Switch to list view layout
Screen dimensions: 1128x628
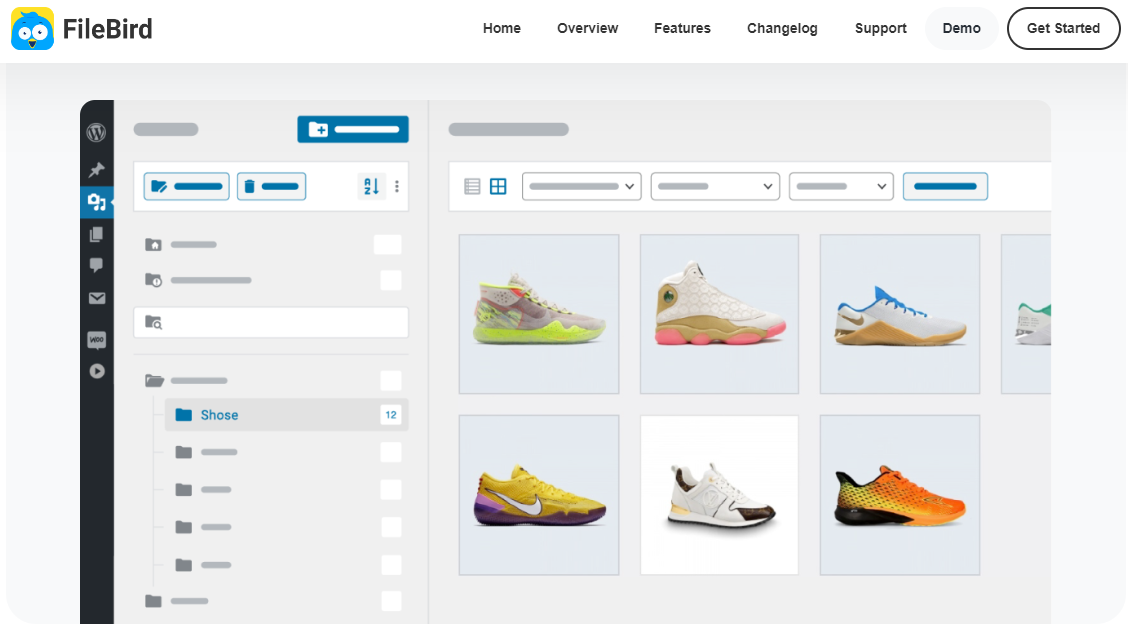pos(471,186)
